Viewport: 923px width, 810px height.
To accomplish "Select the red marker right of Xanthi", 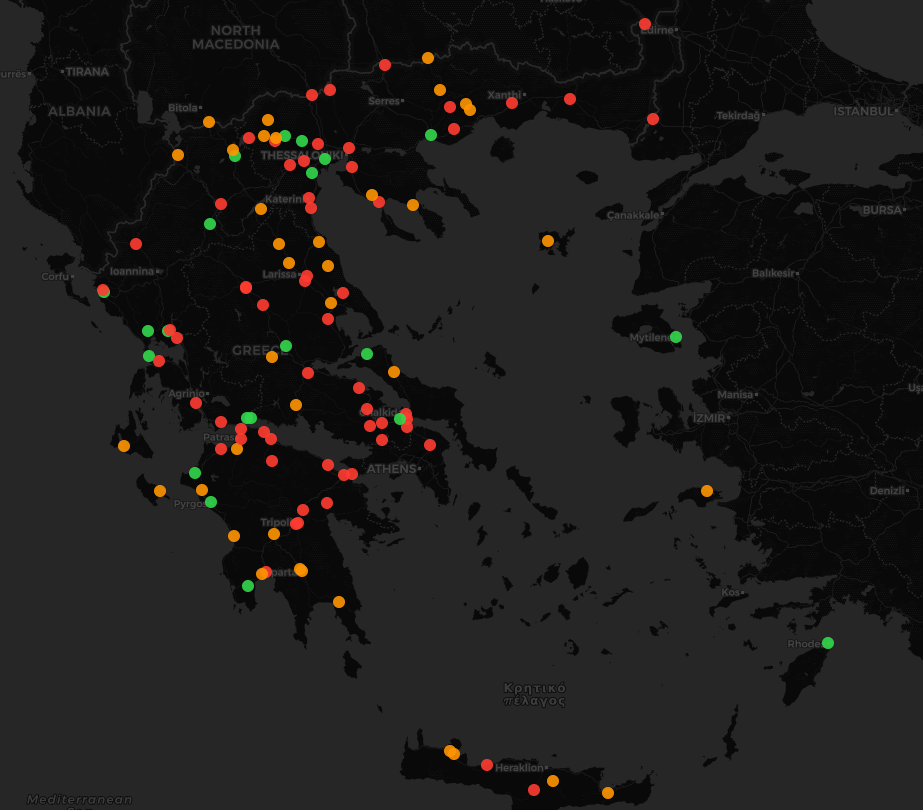I will click(x=570, y=99).
